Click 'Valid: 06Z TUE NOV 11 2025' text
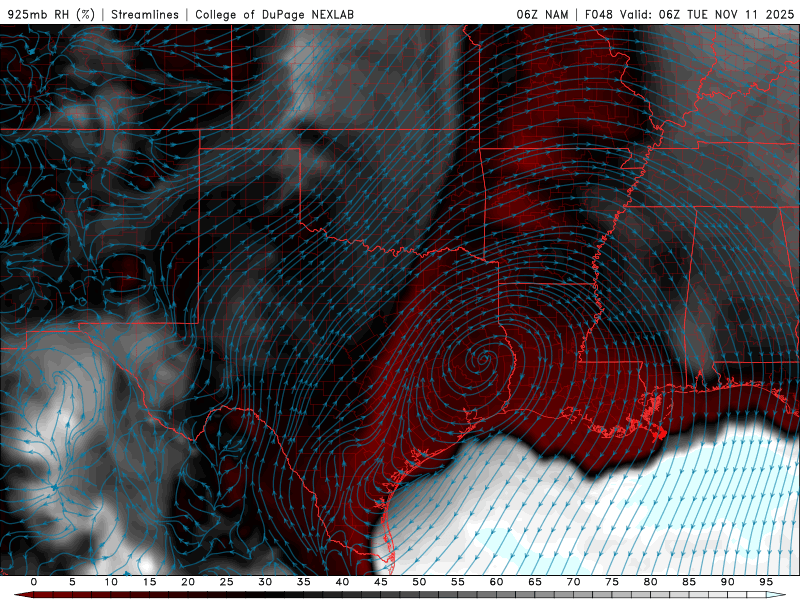 pyautogui.click(x=707, y=14)
